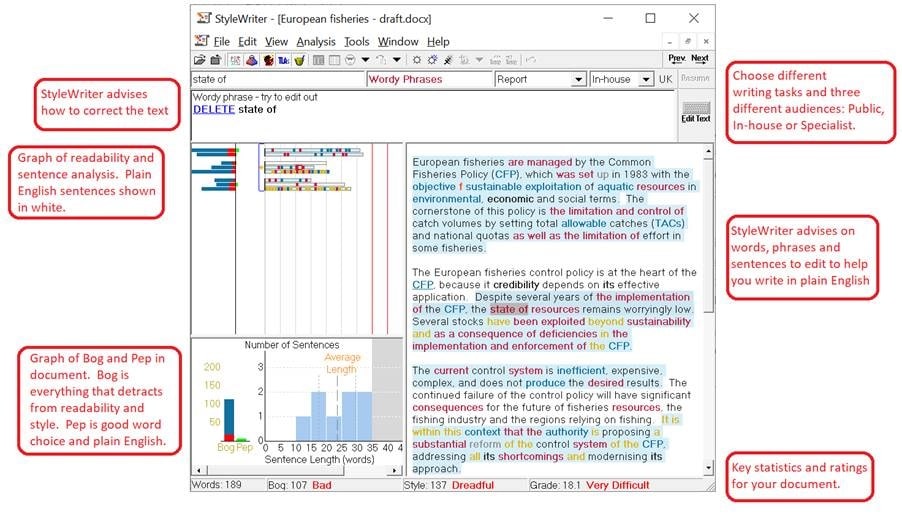Click the Wordy Phrases category field
This screenshot has width=902, height=528.
pos(429,79)
